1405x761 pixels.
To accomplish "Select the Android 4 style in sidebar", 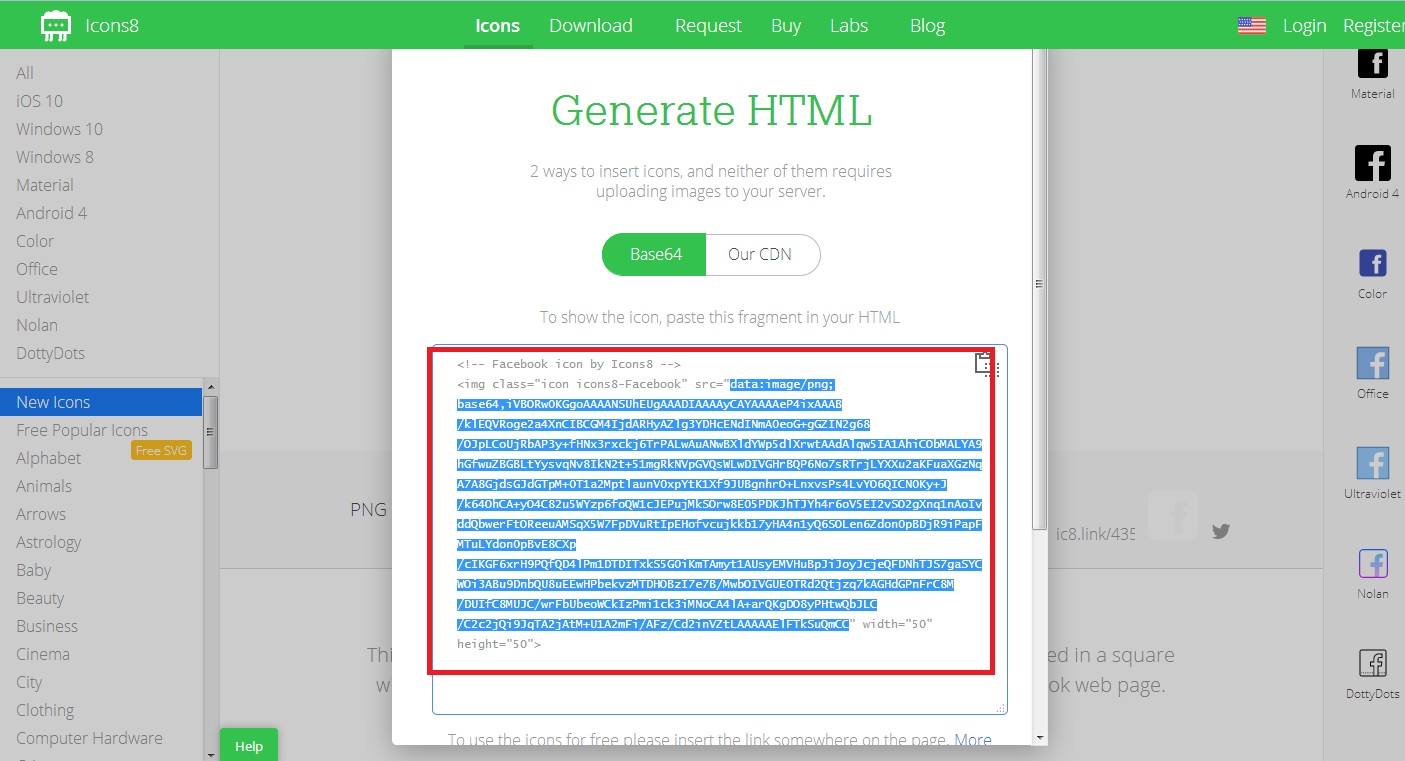I will tap(51, 213).
